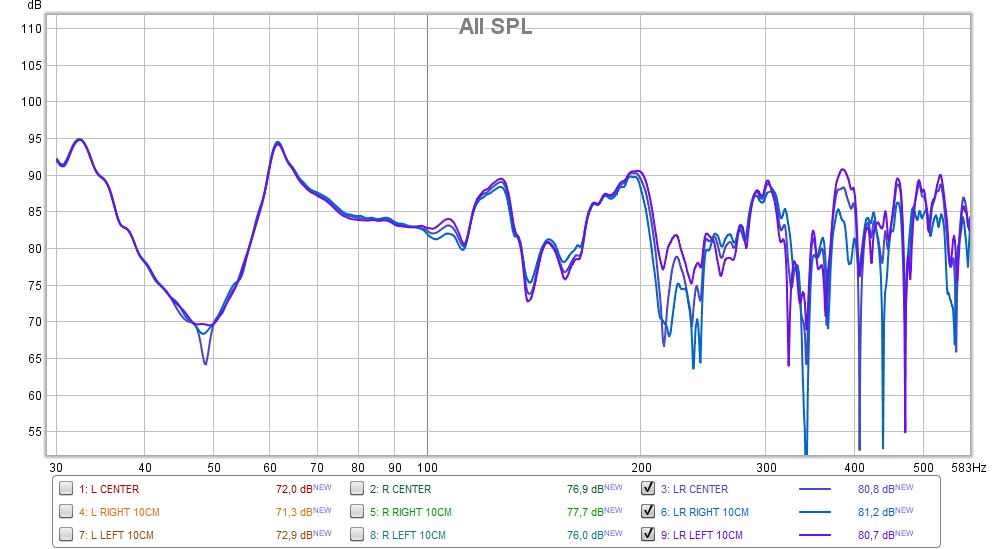Click the R RIGHT 10CM legend label
Image resolution: width=993 pixels, height=549 pixels.
(x=410, y=512)
